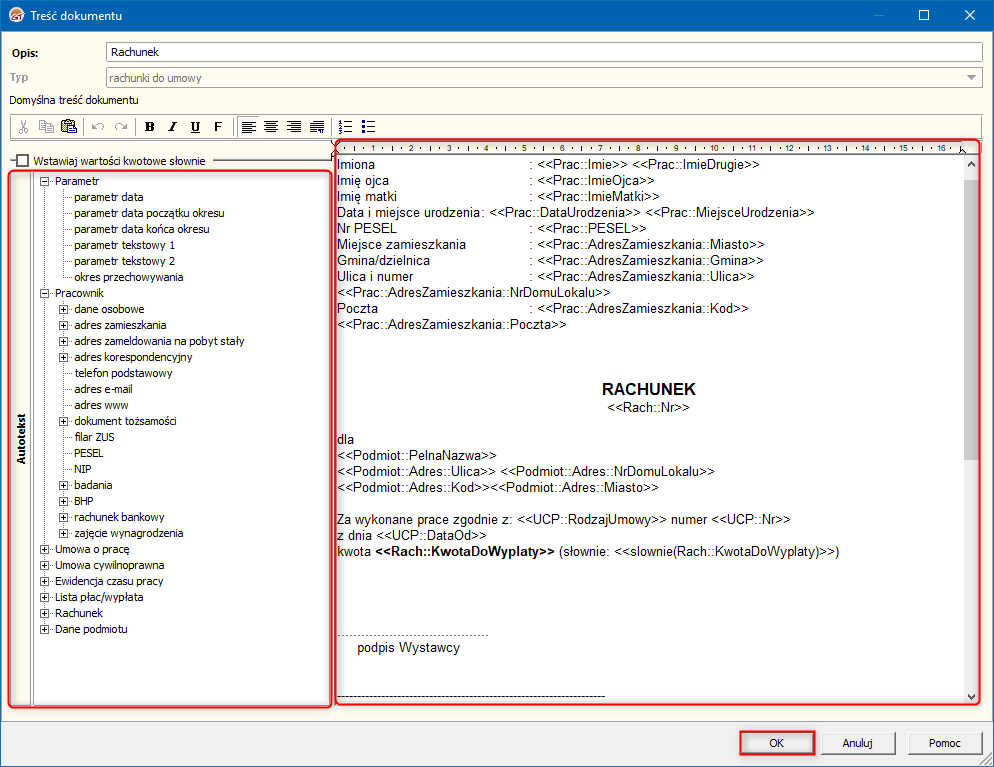Select parametr data początku okresu

click(x=149, y=213)
